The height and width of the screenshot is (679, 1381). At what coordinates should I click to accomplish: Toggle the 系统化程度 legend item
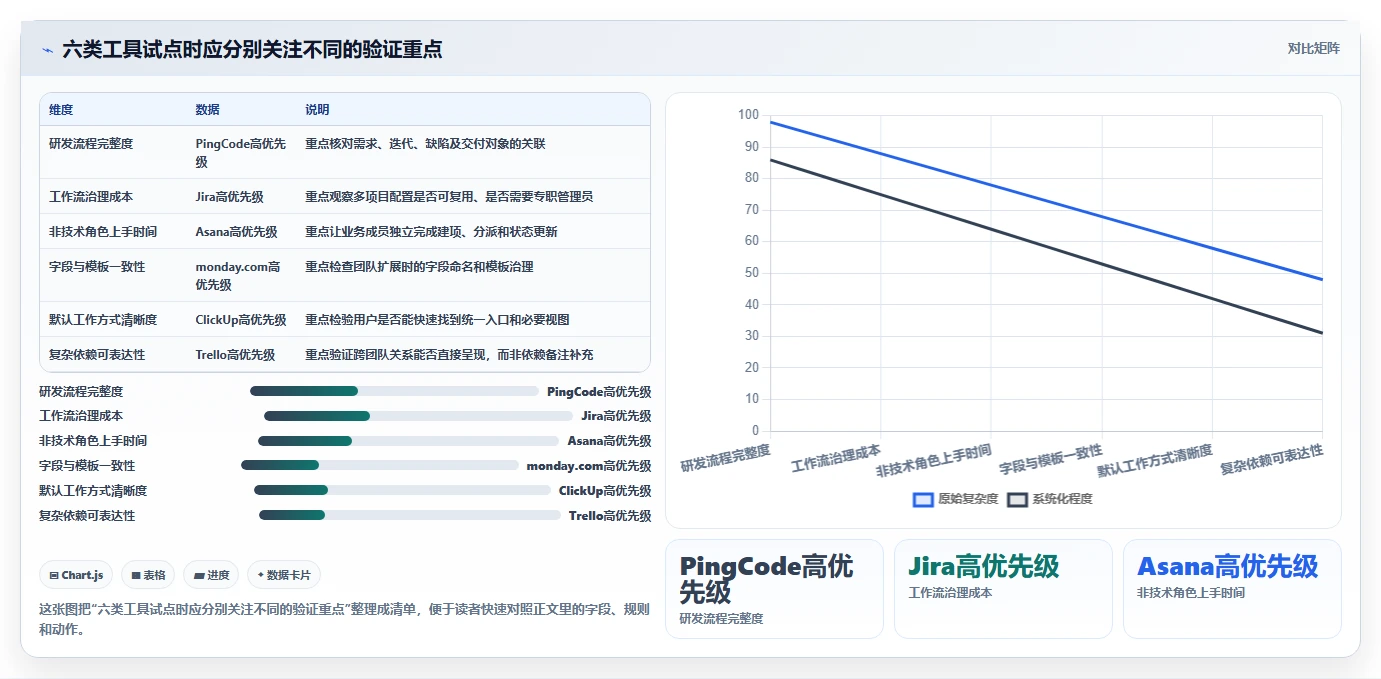[1050, 499]
